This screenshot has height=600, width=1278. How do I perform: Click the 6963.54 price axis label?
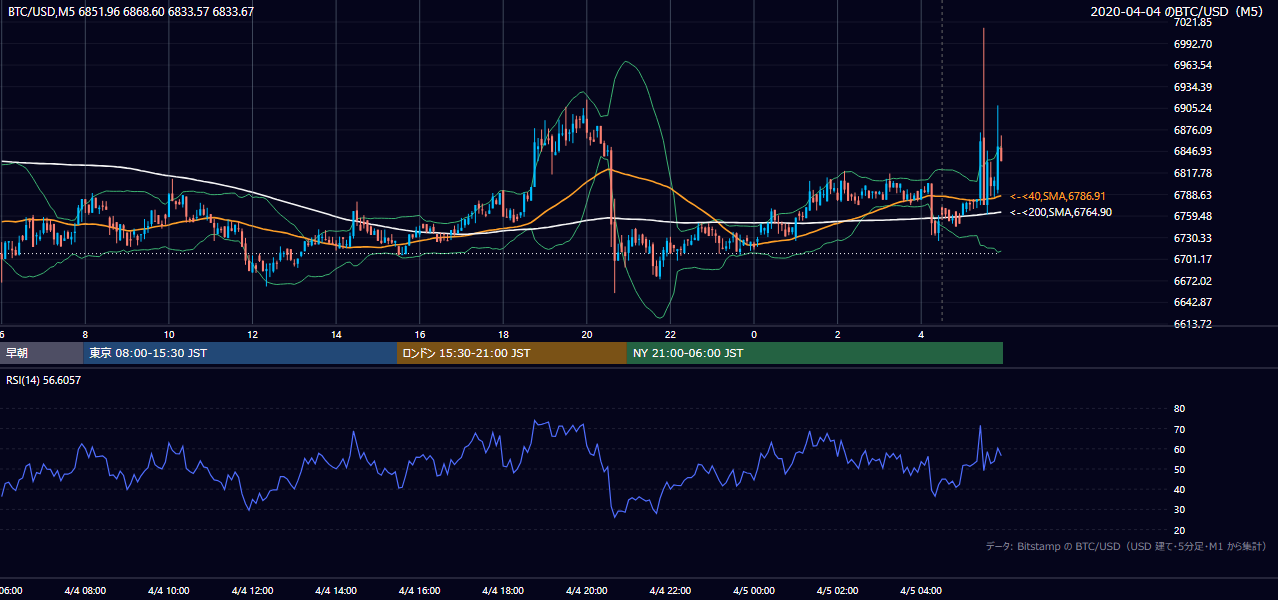tap(1193, 65)
